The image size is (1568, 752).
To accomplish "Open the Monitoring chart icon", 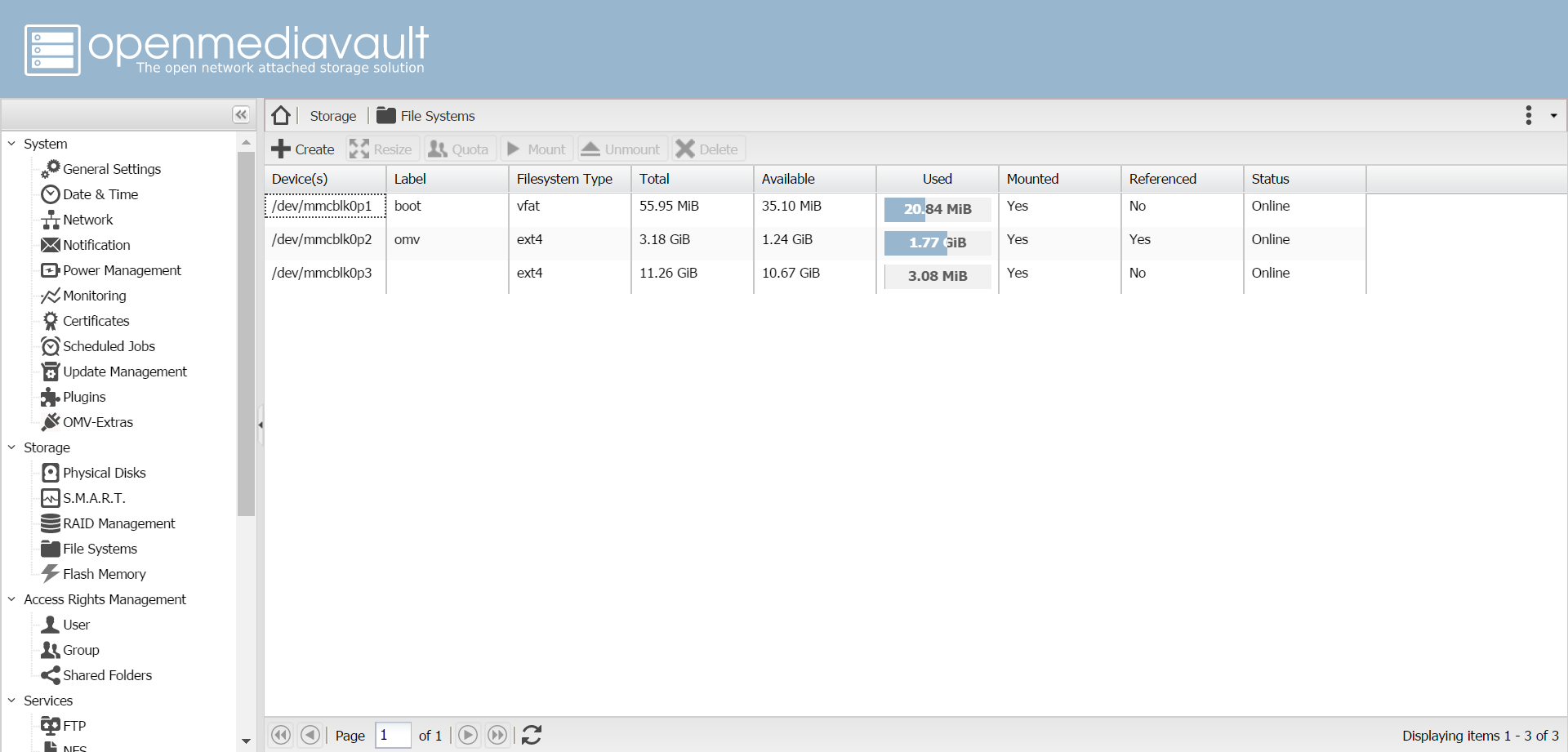I will pyautogui.click(x=51, y=296).
